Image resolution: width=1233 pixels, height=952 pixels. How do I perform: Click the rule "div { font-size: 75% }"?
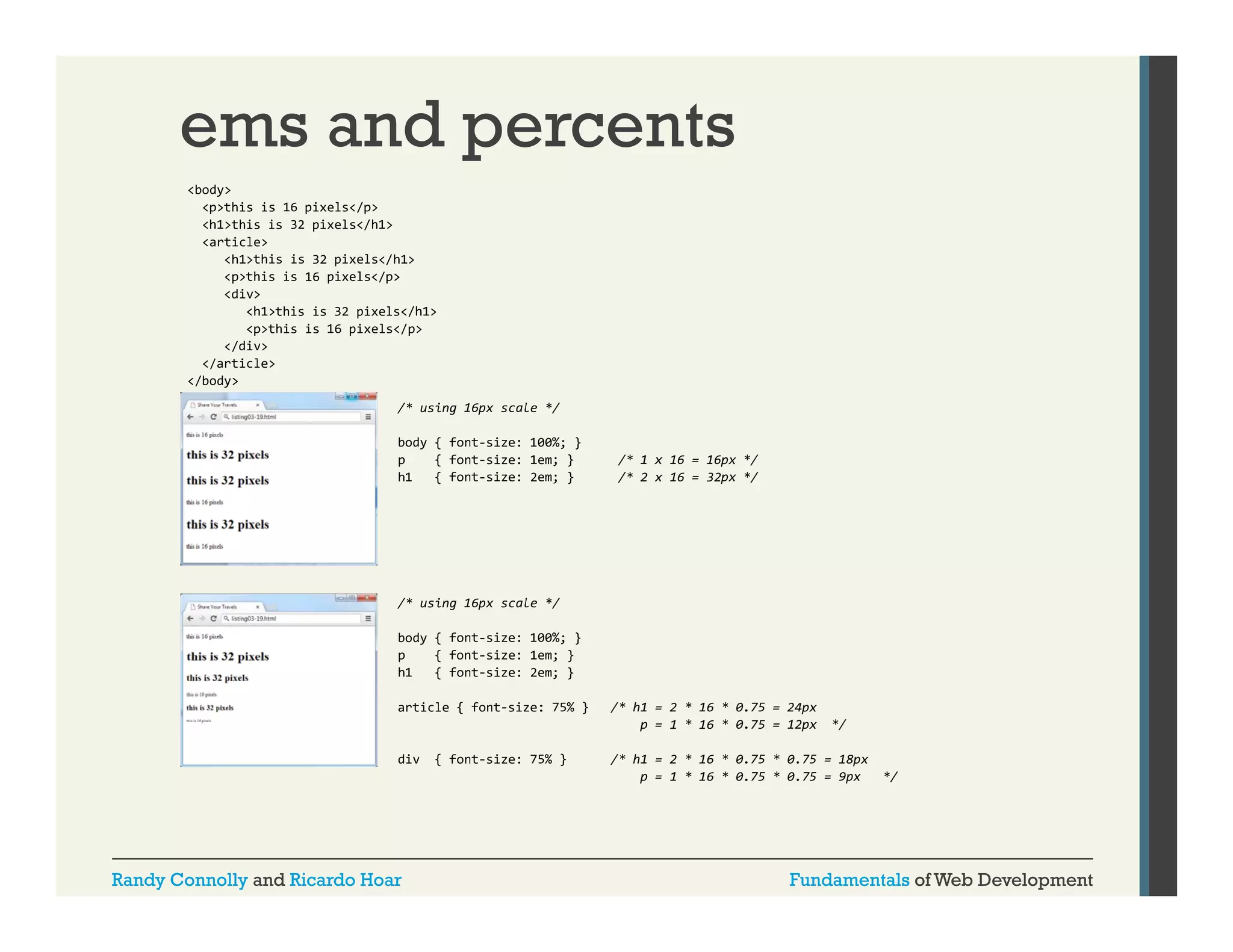tap(482, 759)
